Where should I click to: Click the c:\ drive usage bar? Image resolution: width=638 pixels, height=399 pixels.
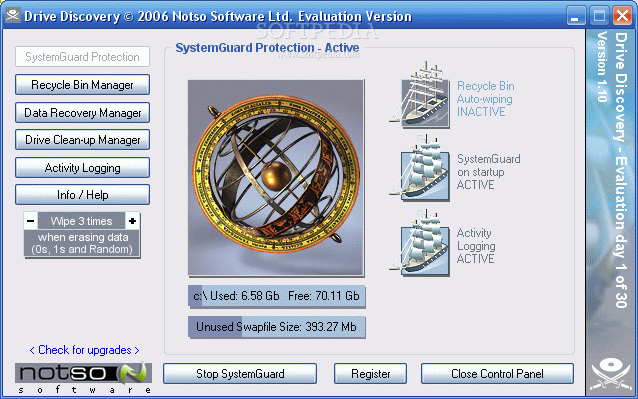pyautogui.click(x=277, y=296)
